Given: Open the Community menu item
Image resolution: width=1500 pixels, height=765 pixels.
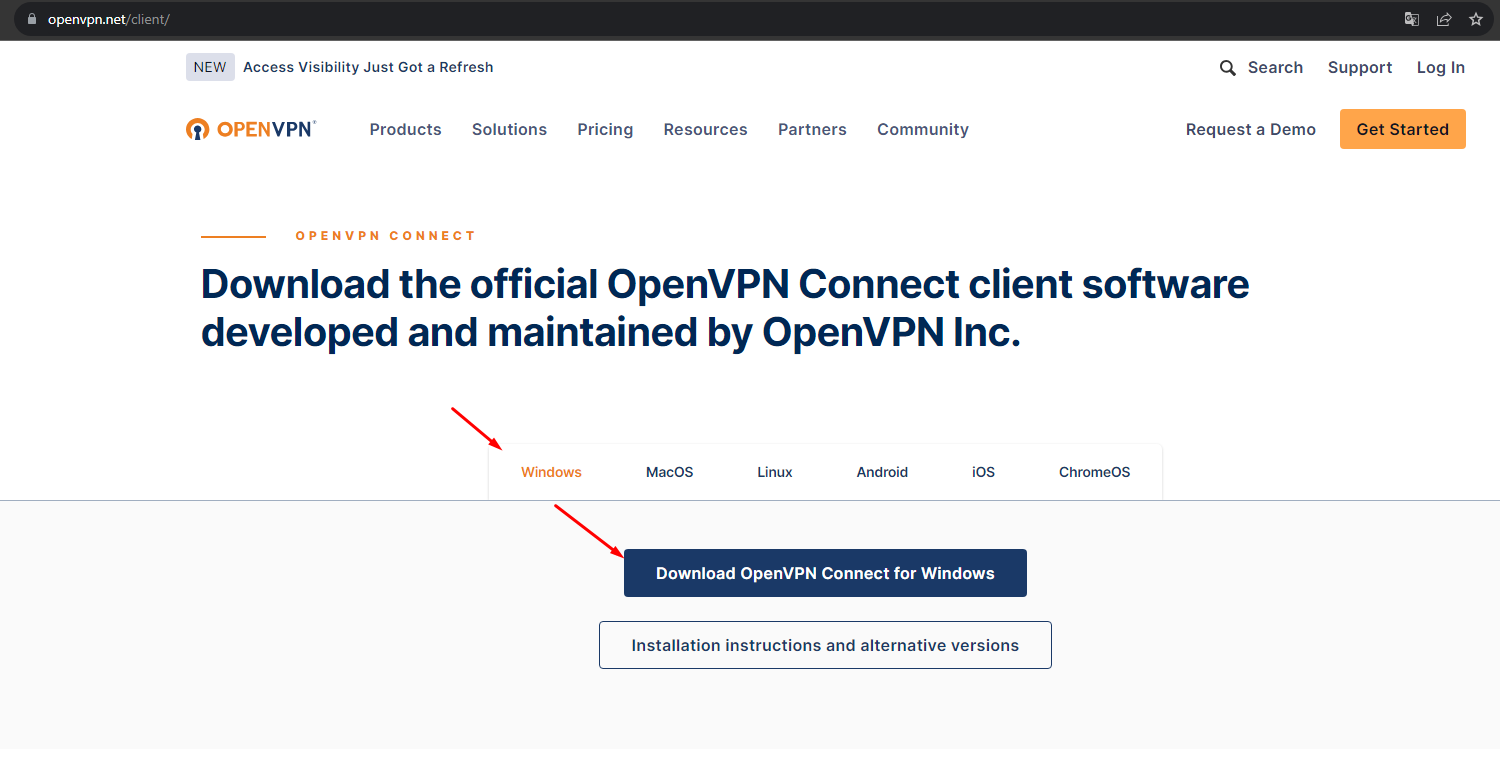Looking at the screenshot, I should tap(922, 129).
